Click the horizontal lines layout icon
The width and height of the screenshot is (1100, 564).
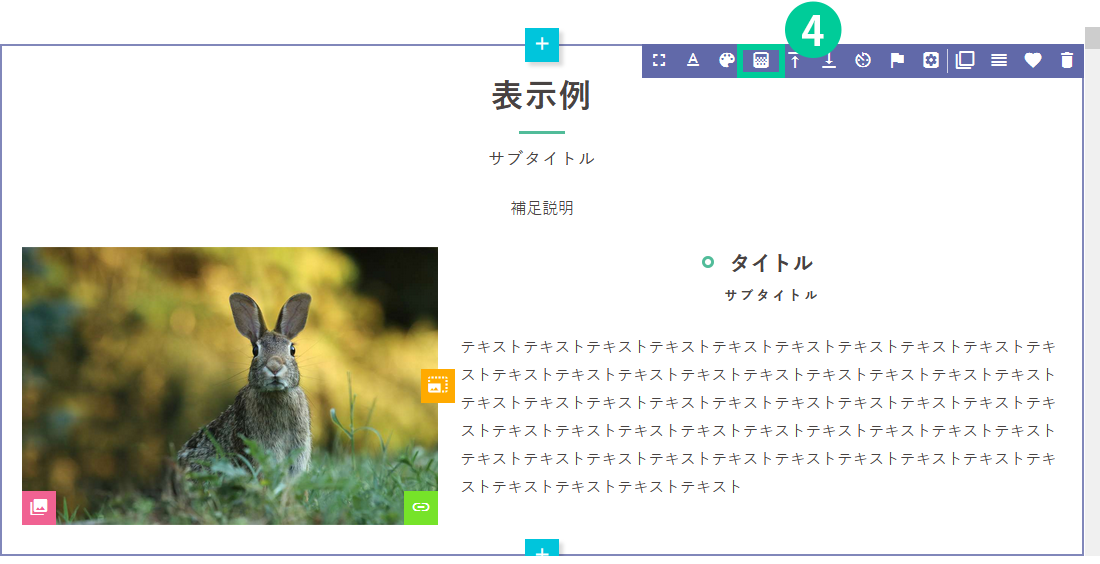[999, 61]
